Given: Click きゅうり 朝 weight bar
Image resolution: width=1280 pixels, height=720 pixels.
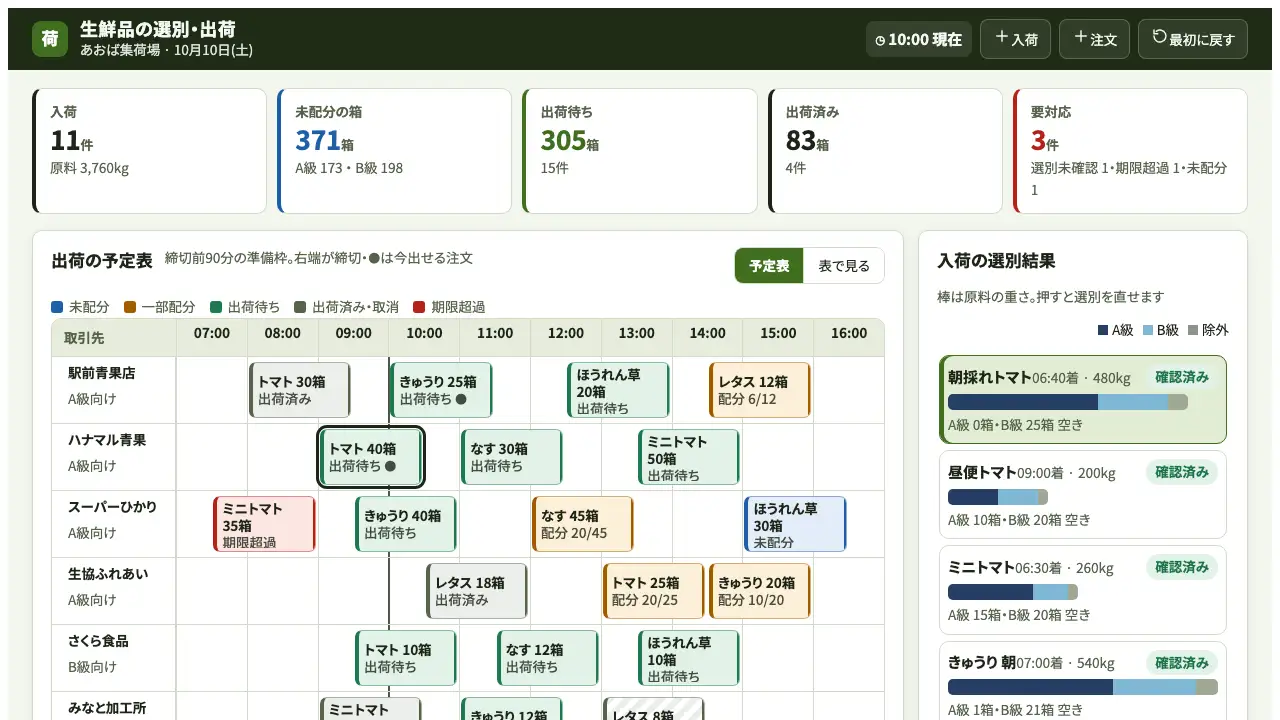Looking at the screenshot, I should click(1083, 687).
